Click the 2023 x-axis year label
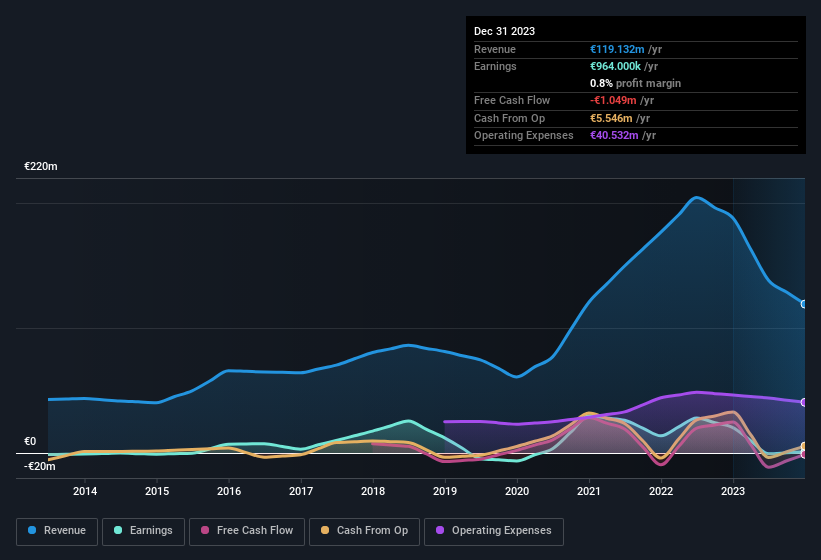The height and width of the screenshot is (560, 821). pyautogui.click(x=733, y=491)
